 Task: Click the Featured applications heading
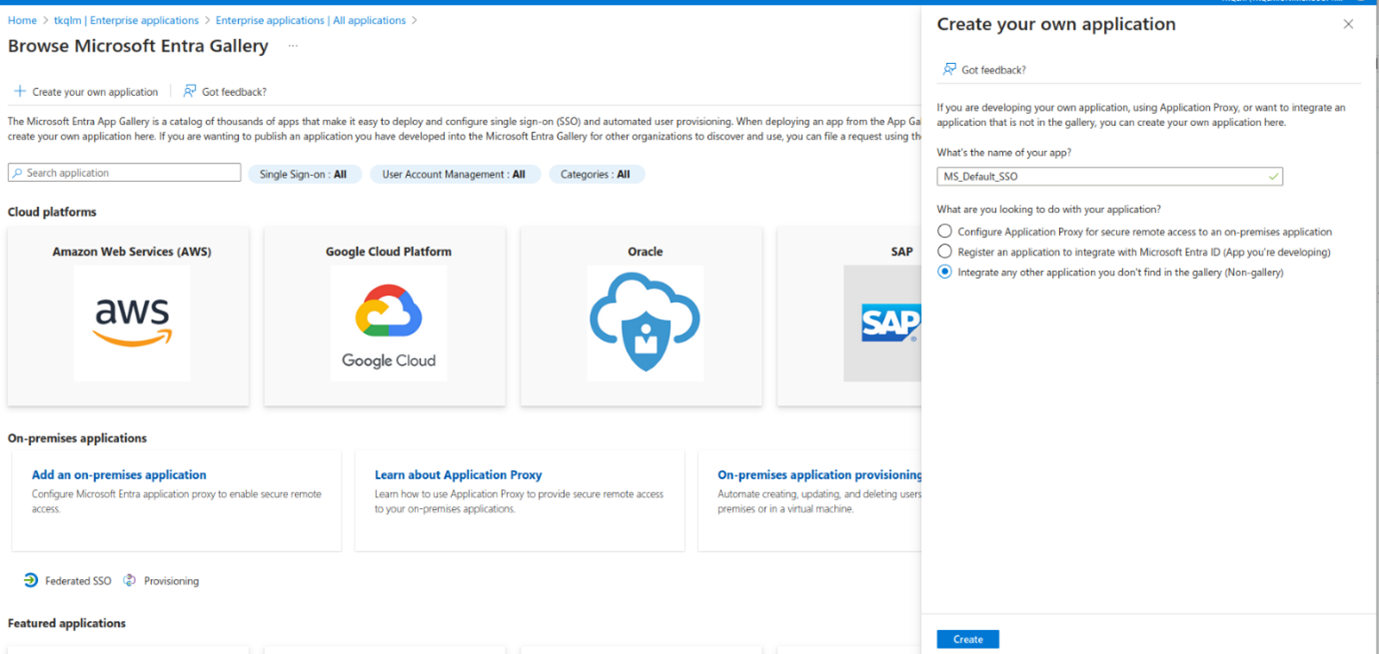pos(67,623)
